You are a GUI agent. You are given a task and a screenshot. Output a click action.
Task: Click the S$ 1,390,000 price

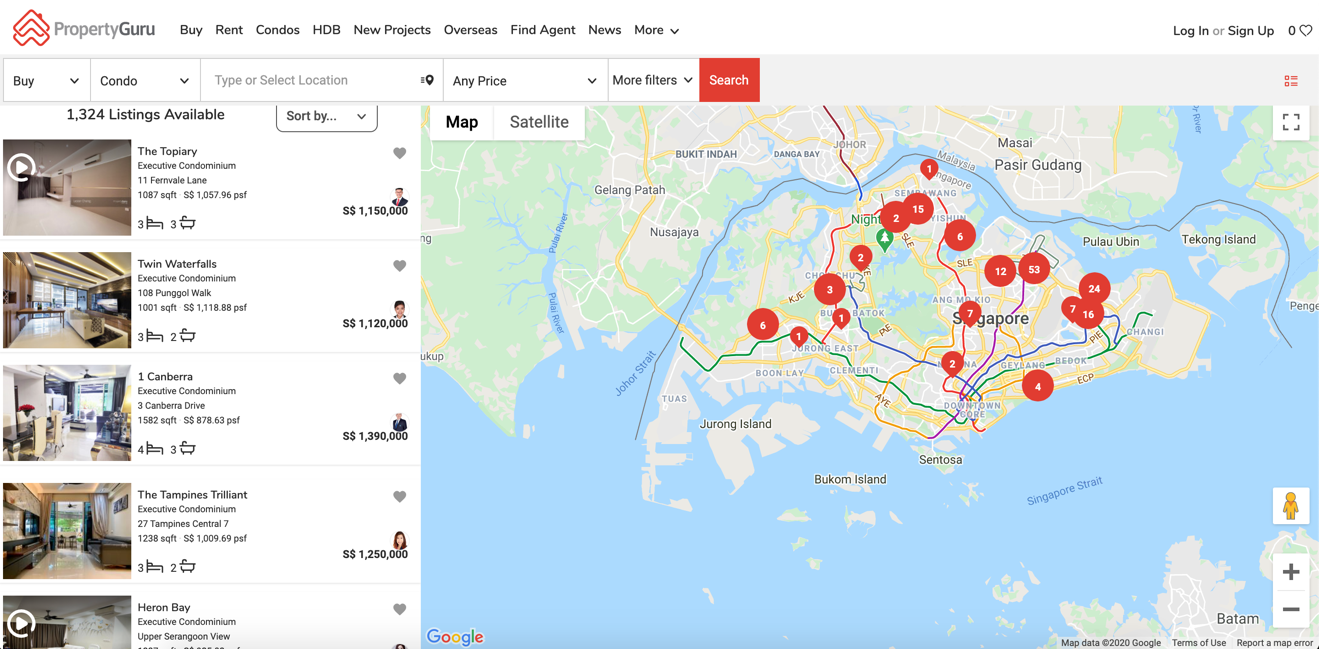375,436
